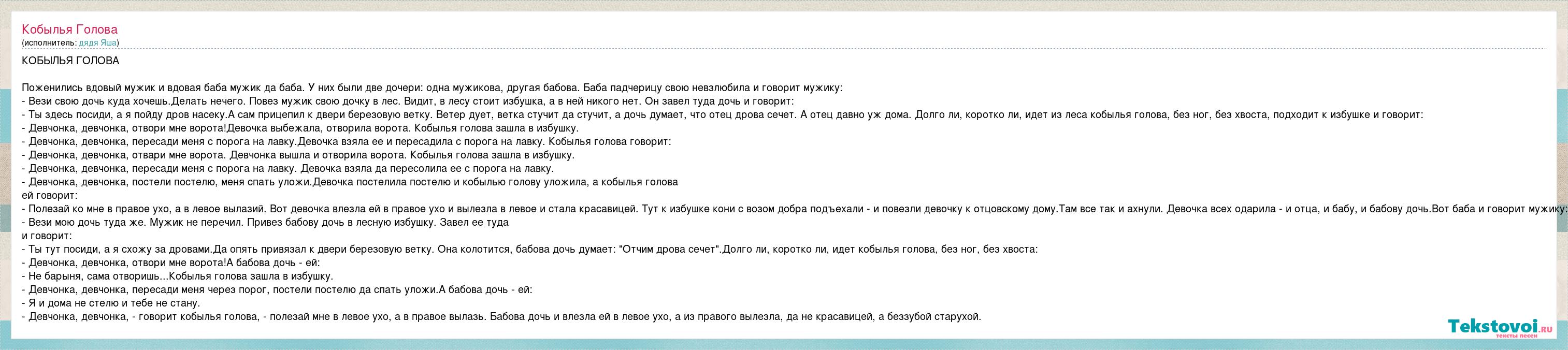Click the line 'Вези мою дочь туда же'
Screen dimensions: 1568x350
click(265, 222)
